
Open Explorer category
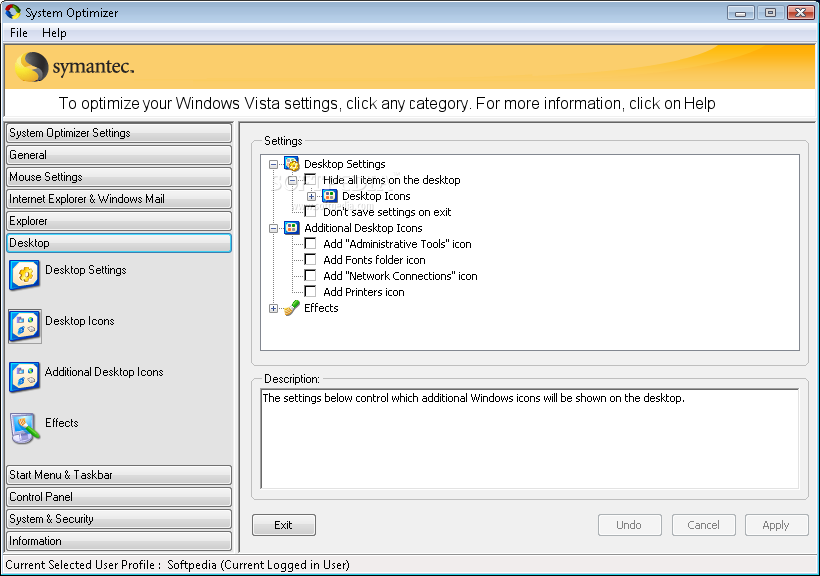click(119, 221)
